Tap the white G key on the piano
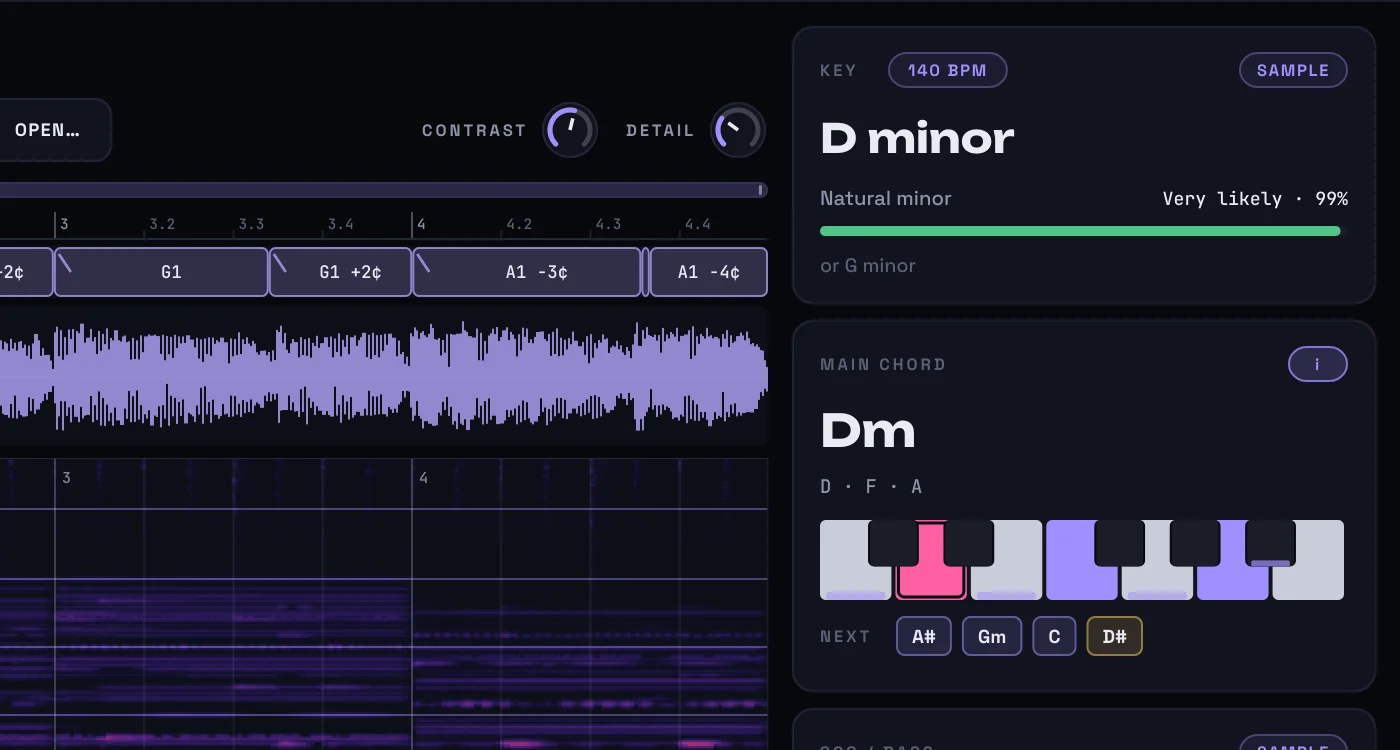The height and width of the screenshot is (750, 1400). [x=1157, y=584]
